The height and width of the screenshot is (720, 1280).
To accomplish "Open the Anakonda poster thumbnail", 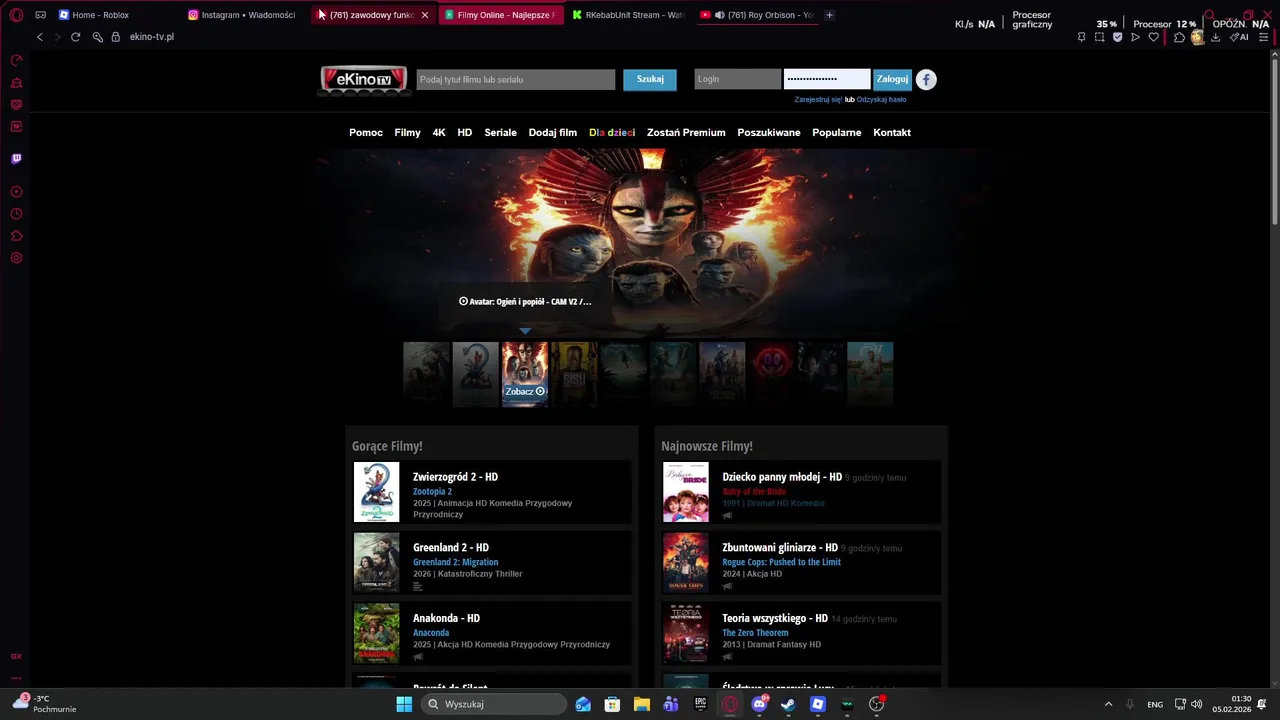I will pos(376,633).
